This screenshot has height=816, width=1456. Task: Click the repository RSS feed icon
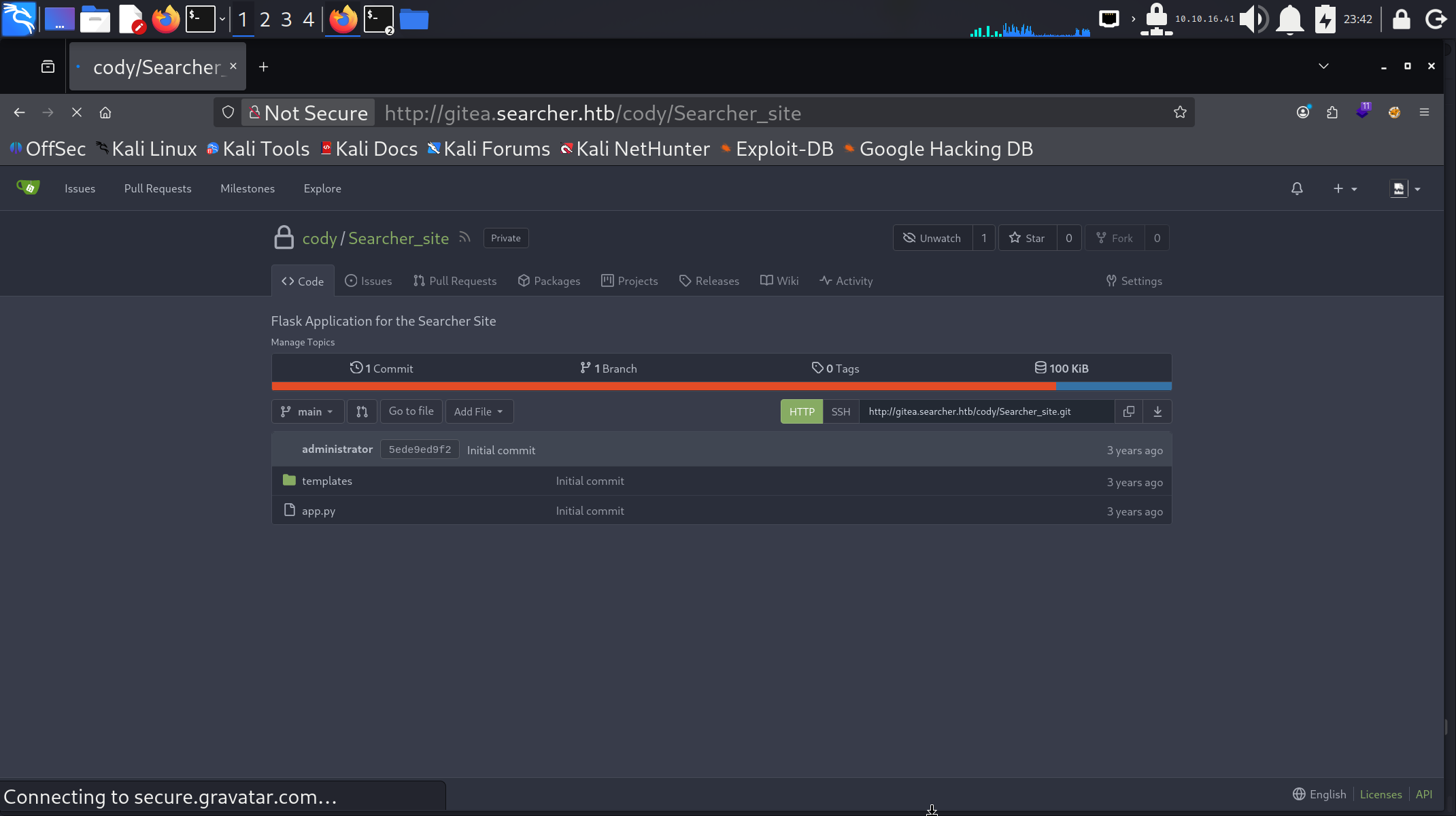tap(464, 237)
